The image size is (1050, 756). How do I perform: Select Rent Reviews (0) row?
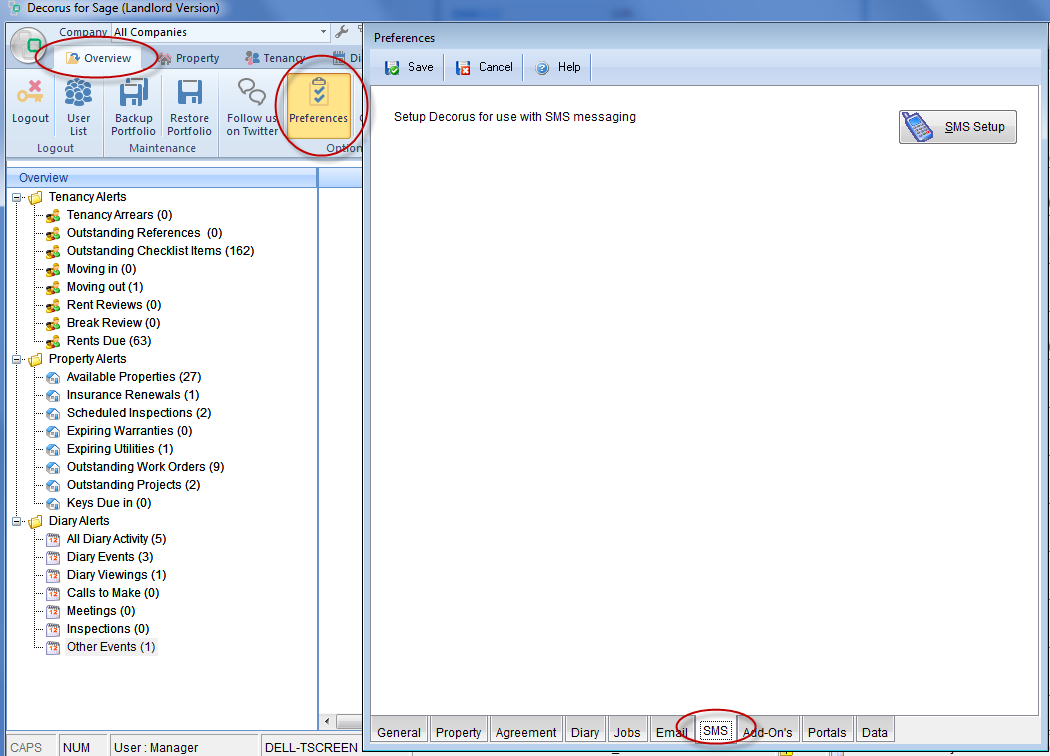click(114, 305)
